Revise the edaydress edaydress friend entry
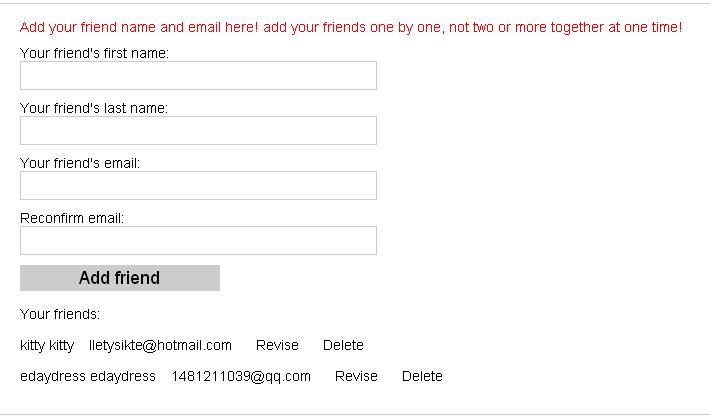 (356, 376)
